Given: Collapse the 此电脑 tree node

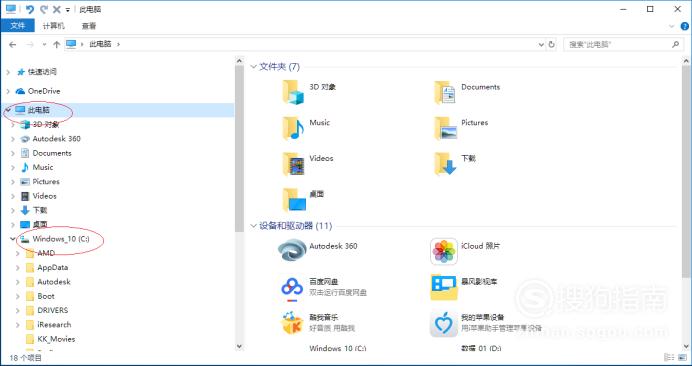Looking at the screenshot, I should point(8,110).
